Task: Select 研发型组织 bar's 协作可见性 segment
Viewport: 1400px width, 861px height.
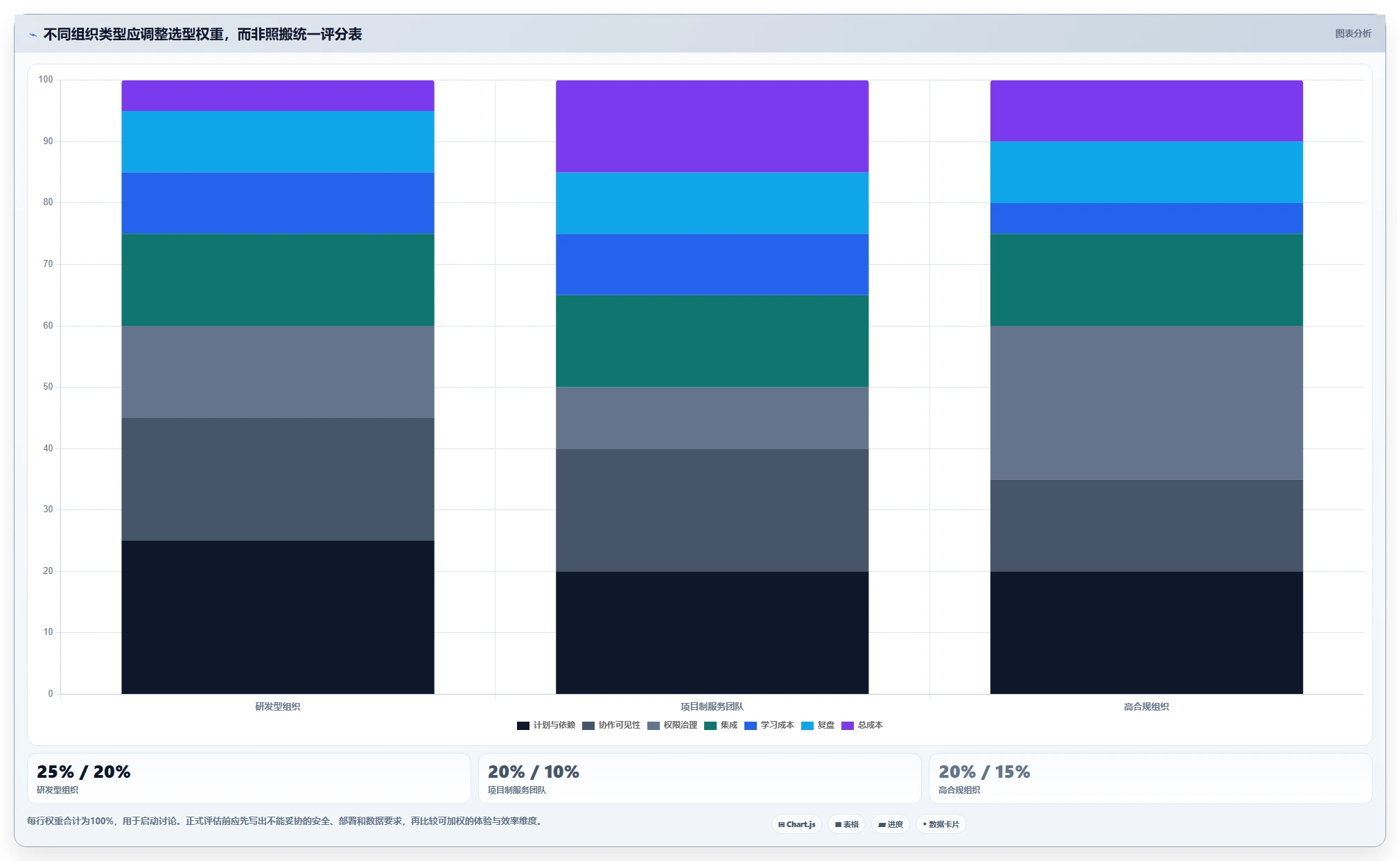Action: tap(278, 479)
